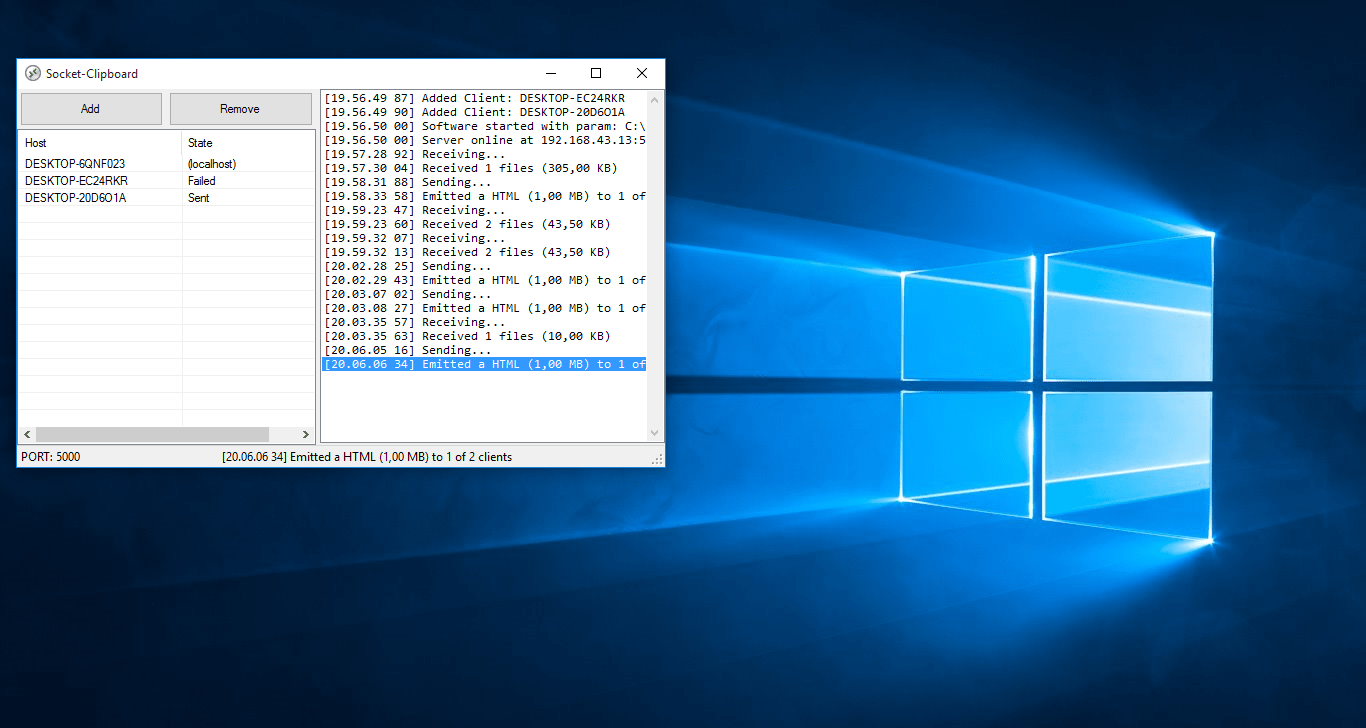Select log line 19.59.32 07 Receiving...
Screen dimensions: 1366x728
tap(484, 238)
